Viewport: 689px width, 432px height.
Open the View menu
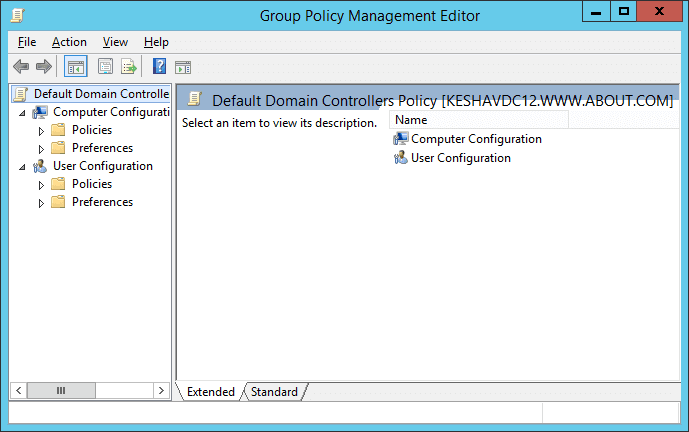point(115,42)
